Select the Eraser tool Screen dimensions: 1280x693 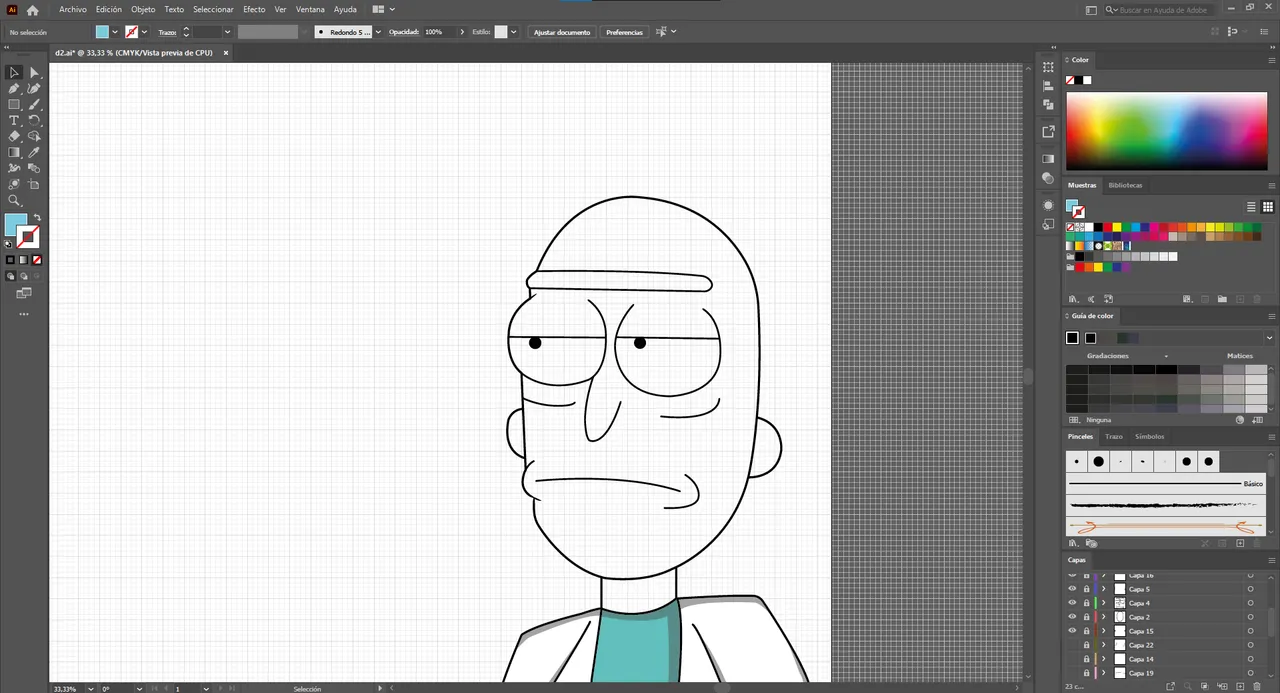14,136
